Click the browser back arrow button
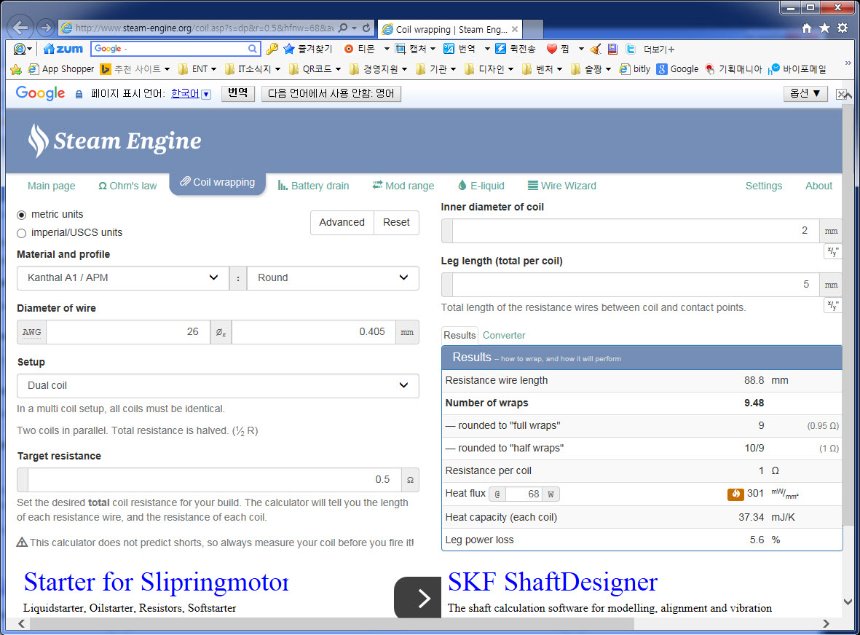Viewport: 860px width, 635px height. tap(21, 27)
